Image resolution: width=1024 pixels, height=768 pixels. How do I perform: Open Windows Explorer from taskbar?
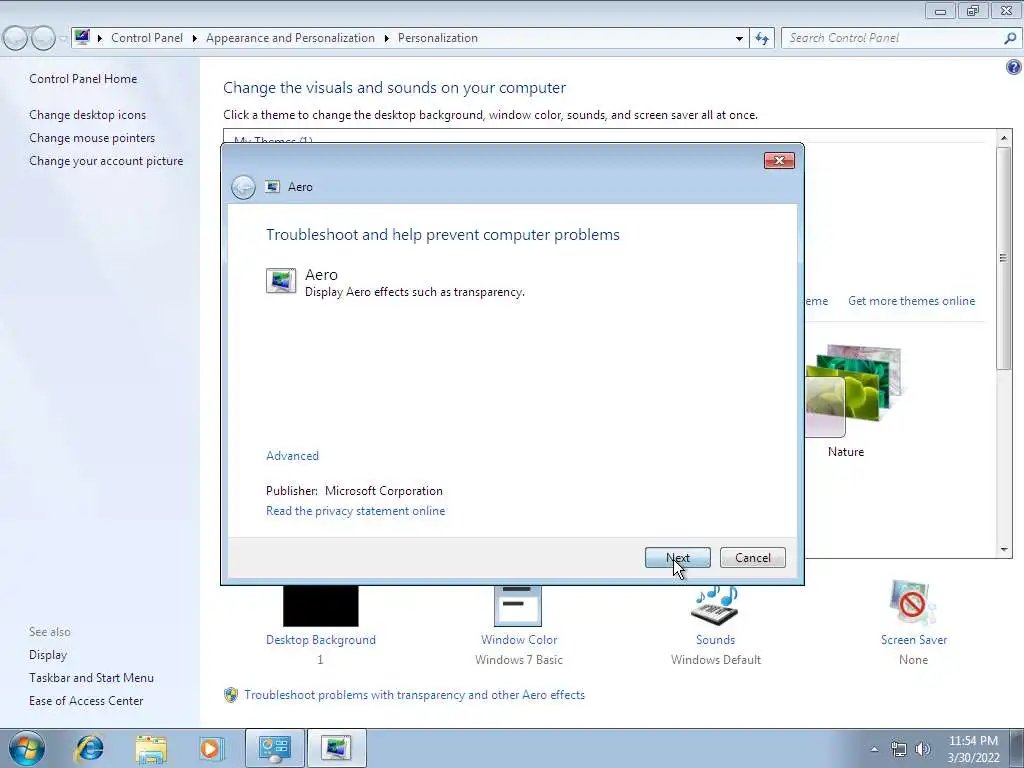[x=151, y=749]
